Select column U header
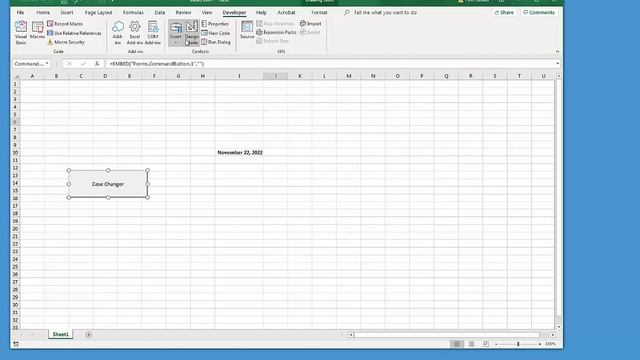Image resolution: width=640 pixels, height=360 pixels. (x=543, y=76)
